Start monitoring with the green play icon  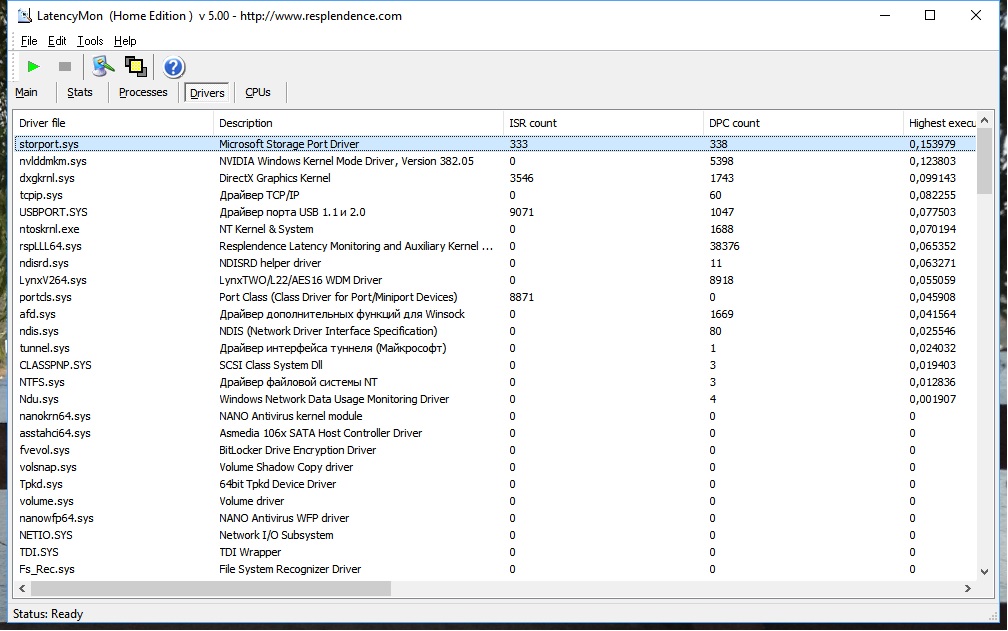(33, 66)
